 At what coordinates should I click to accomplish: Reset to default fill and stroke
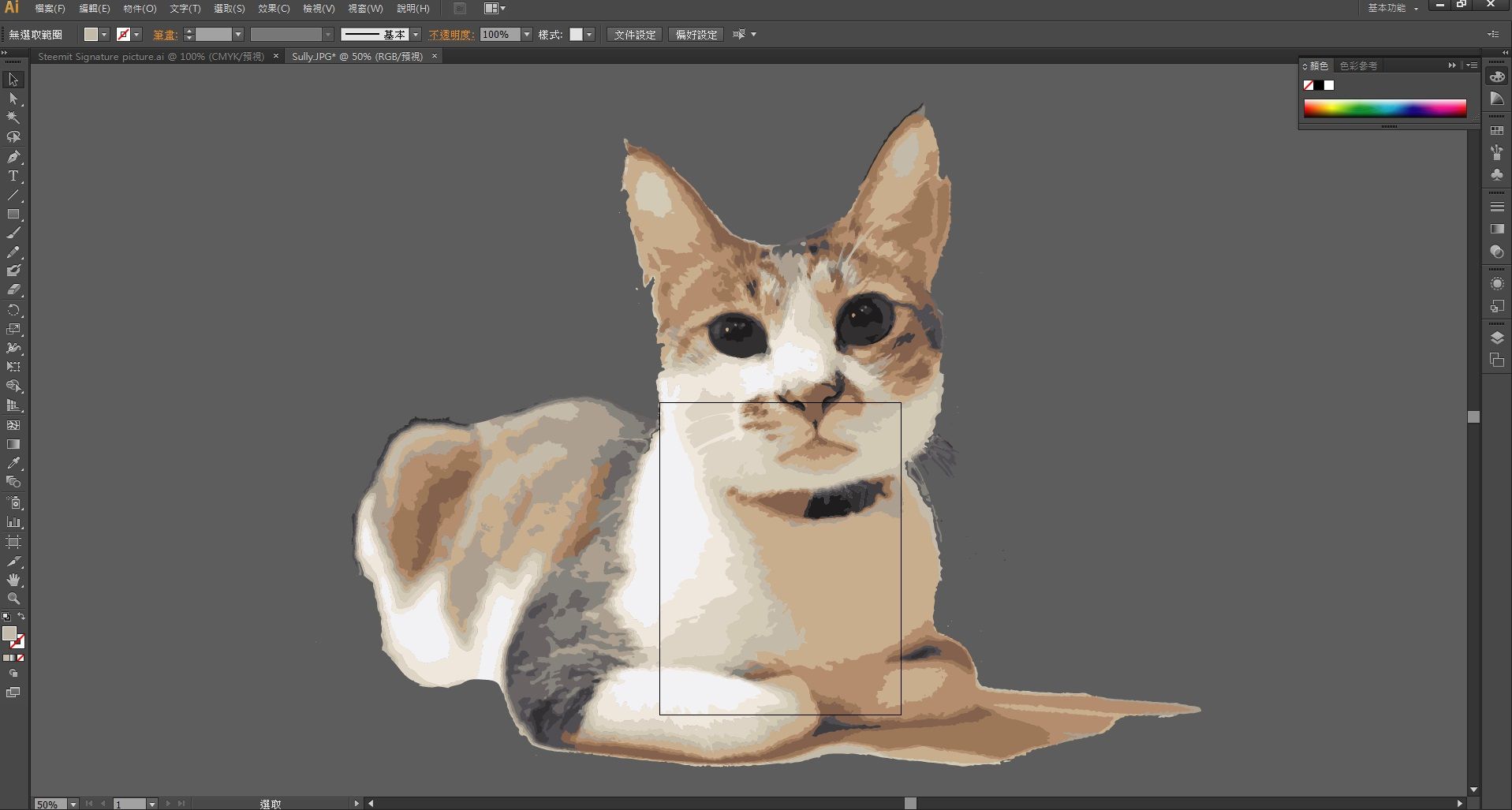click(6, 617)
